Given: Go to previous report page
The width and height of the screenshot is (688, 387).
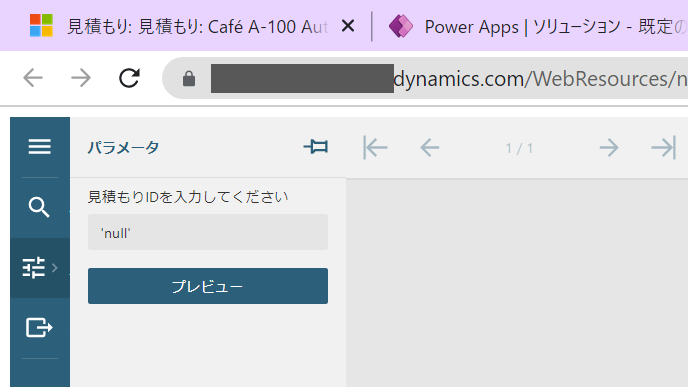Looking at the screenshot, I should tap(430, 147).
